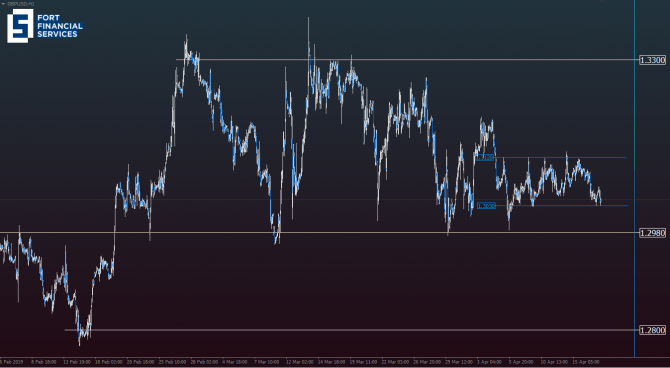Click the '4 Mar 18:00' time axis label
This screenshot has height=368, width=670.
click(x=236, y=362)
